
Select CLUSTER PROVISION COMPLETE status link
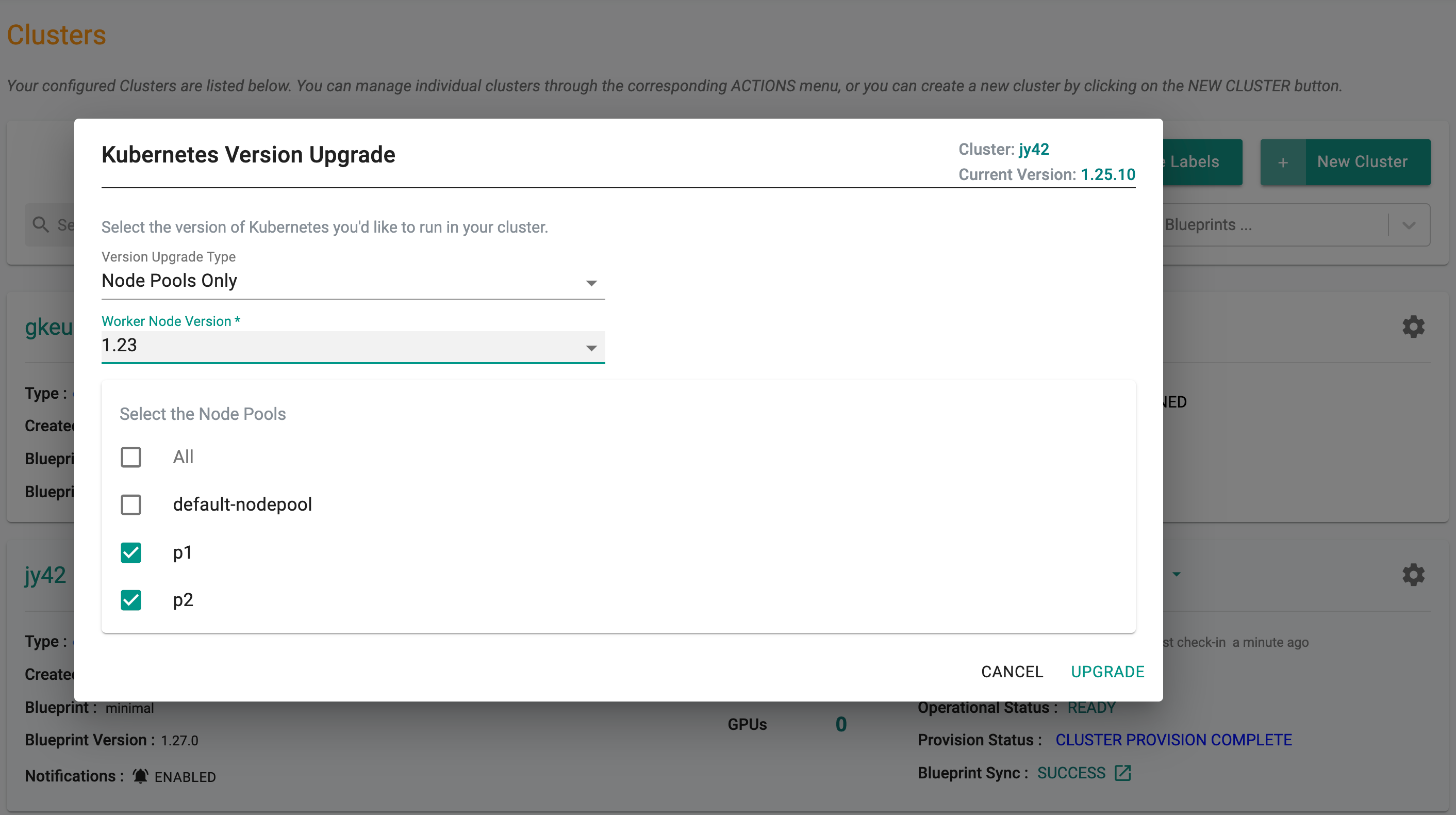coord(1176,740)
